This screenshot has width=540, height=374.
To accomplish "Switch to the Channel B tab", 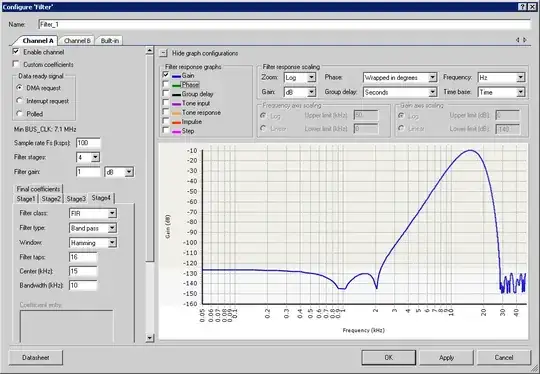I will click(77, 41).
